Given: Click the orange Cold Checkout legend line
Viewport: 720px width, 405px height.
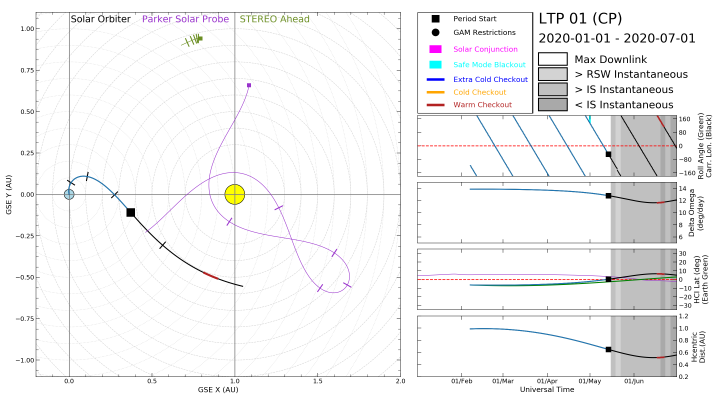Looking at the screenshot, I should pos(435,92).
